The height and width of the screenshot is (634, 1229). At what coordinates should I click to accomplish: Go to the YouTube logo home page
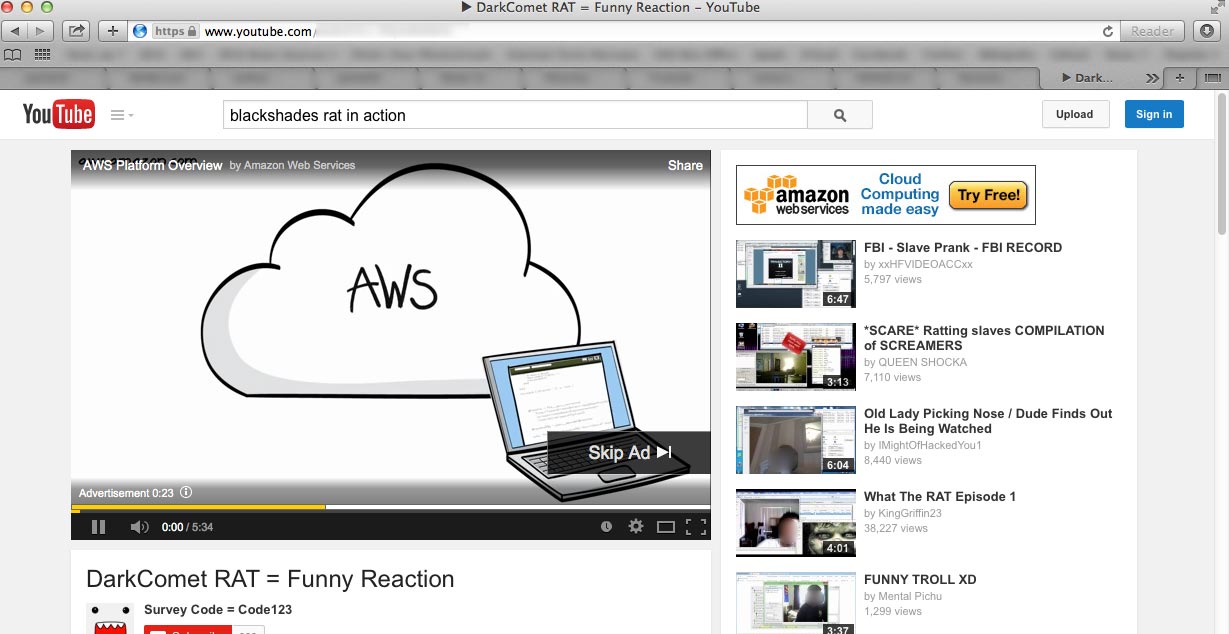pos(58,114)
